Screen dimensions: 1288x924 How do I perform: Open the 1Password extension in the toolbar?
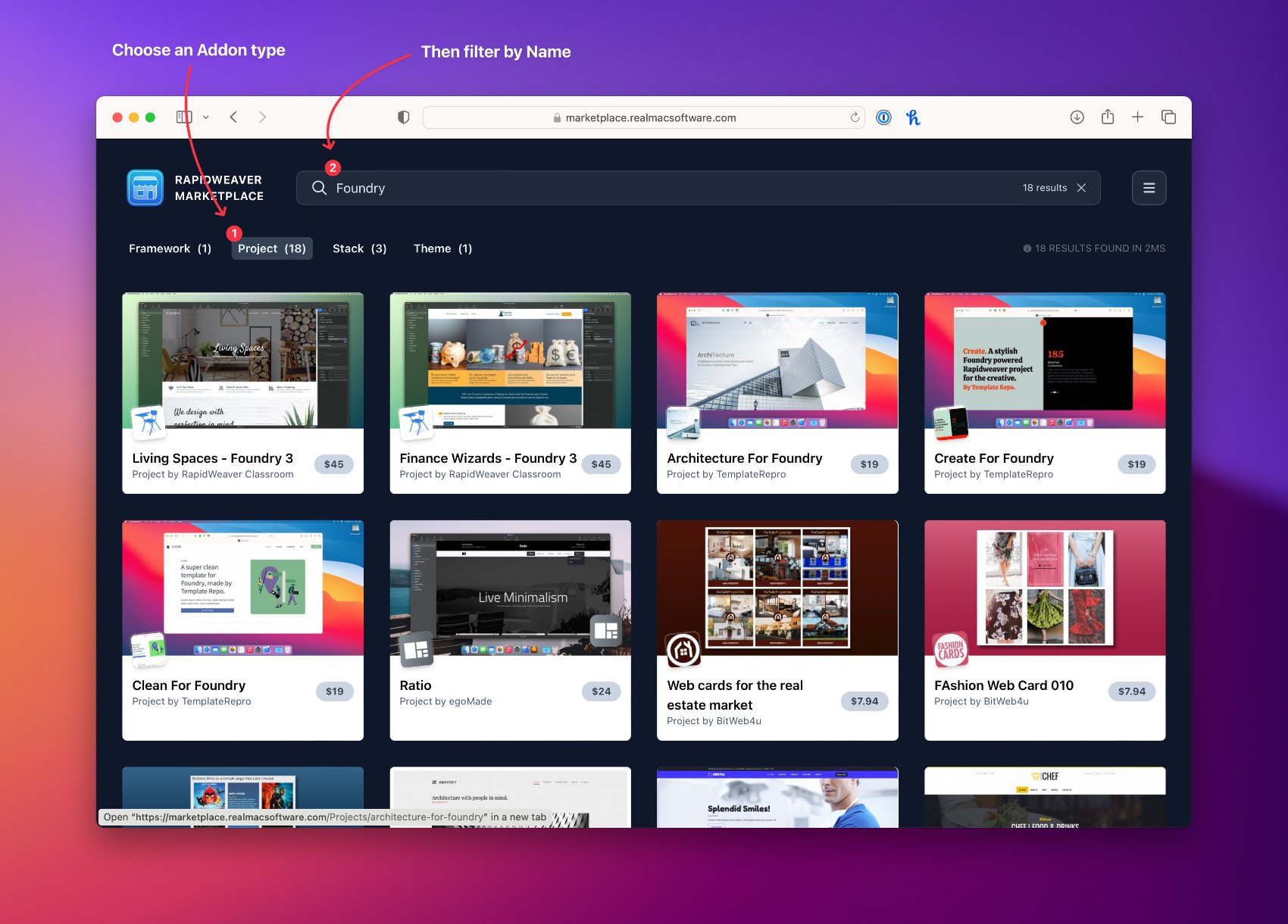883,117
